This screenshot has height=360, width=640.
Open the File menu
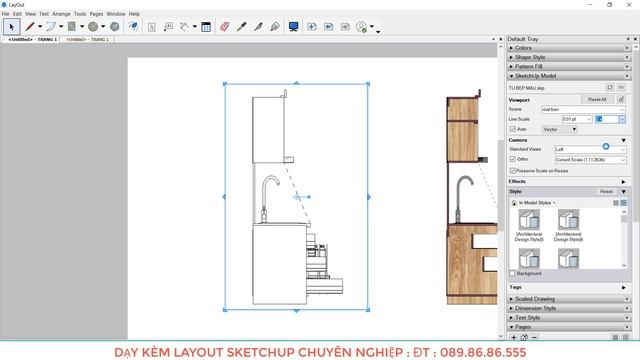[x=5, y=14]
